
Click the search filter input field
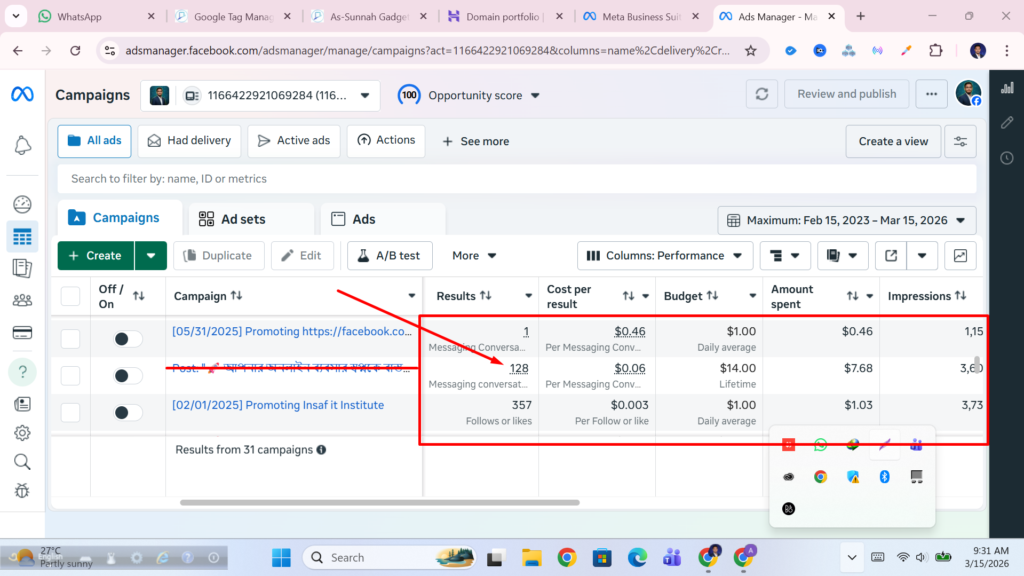click(x=516, y=179)
